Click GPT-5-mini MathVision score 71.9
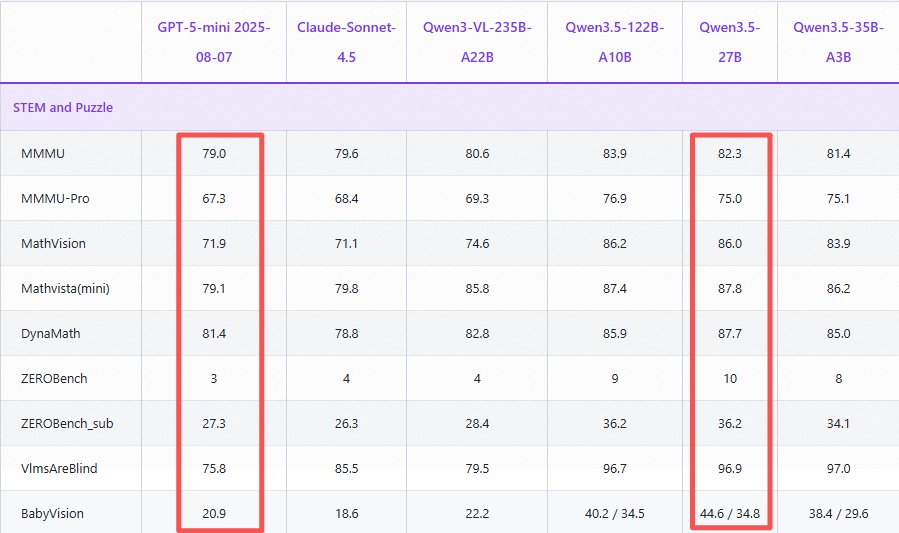This screenshot has width=899, height=533. coord(214,244)
